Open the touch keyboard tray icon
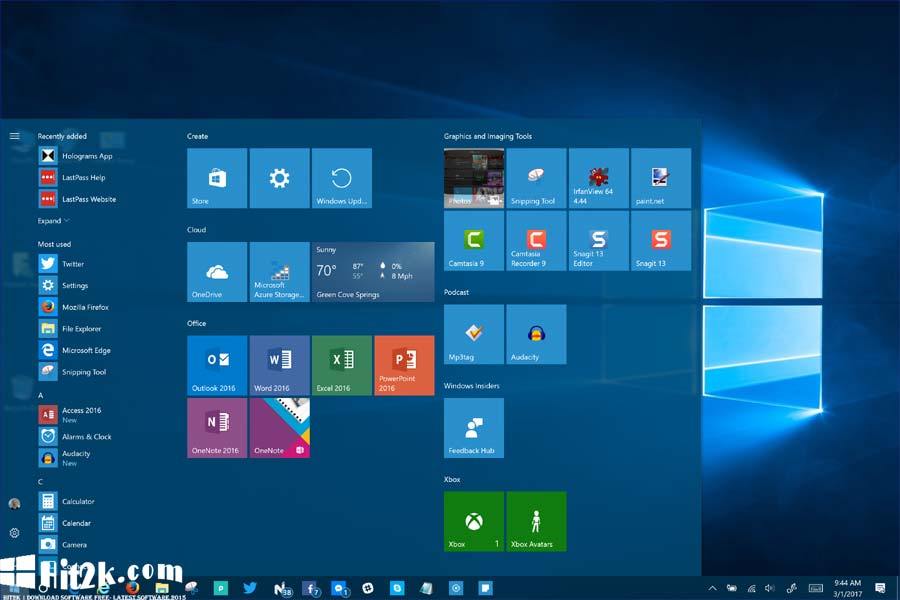Screen dimensions: 900x600 click(816, 588)
